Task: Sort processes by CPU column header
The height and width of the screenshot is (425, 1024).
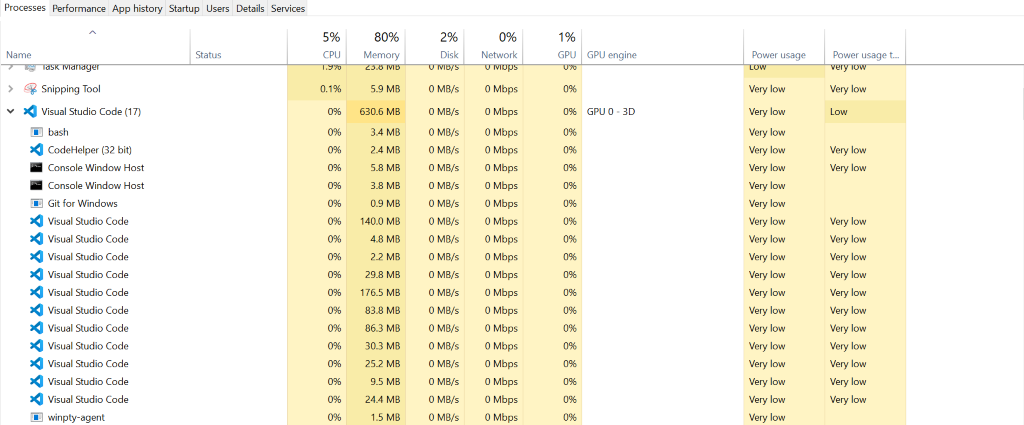Action: coord(331,55)
